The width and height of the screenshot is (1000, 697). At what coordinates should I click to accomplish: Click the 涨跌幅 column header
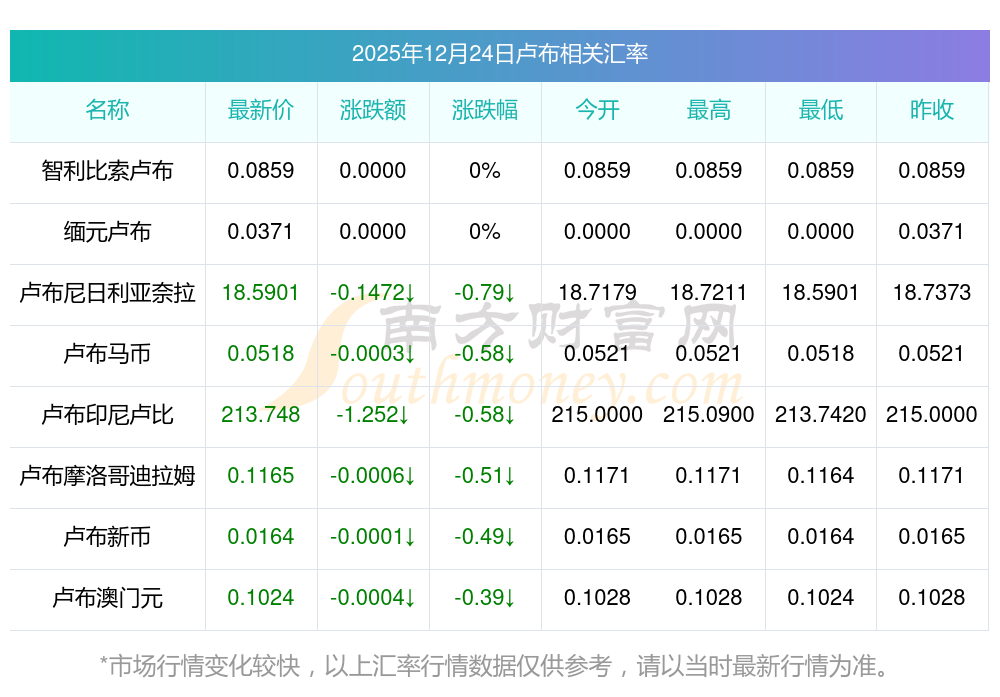(x=485, y=110)
